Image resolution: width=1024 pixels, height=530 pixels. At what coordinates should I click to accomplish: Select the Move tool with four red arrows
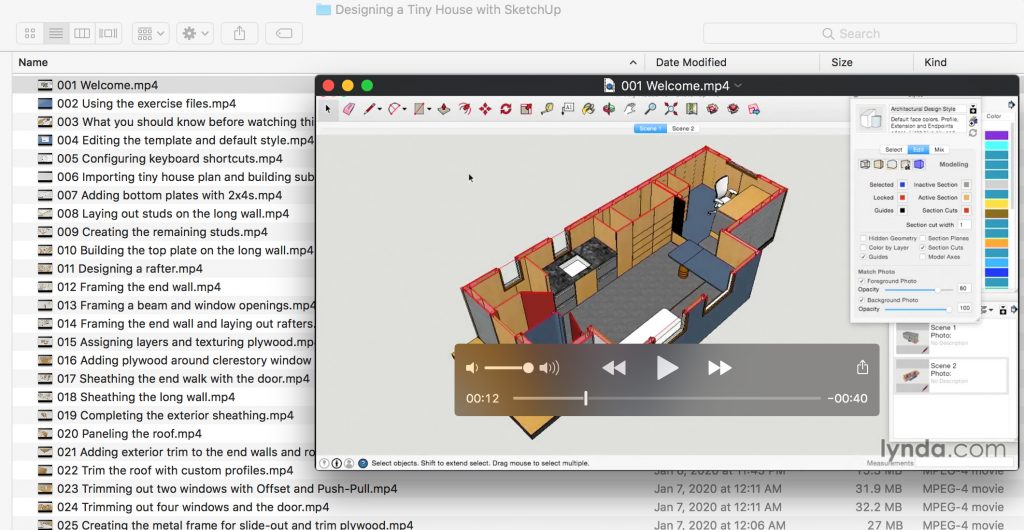point(485,109)
